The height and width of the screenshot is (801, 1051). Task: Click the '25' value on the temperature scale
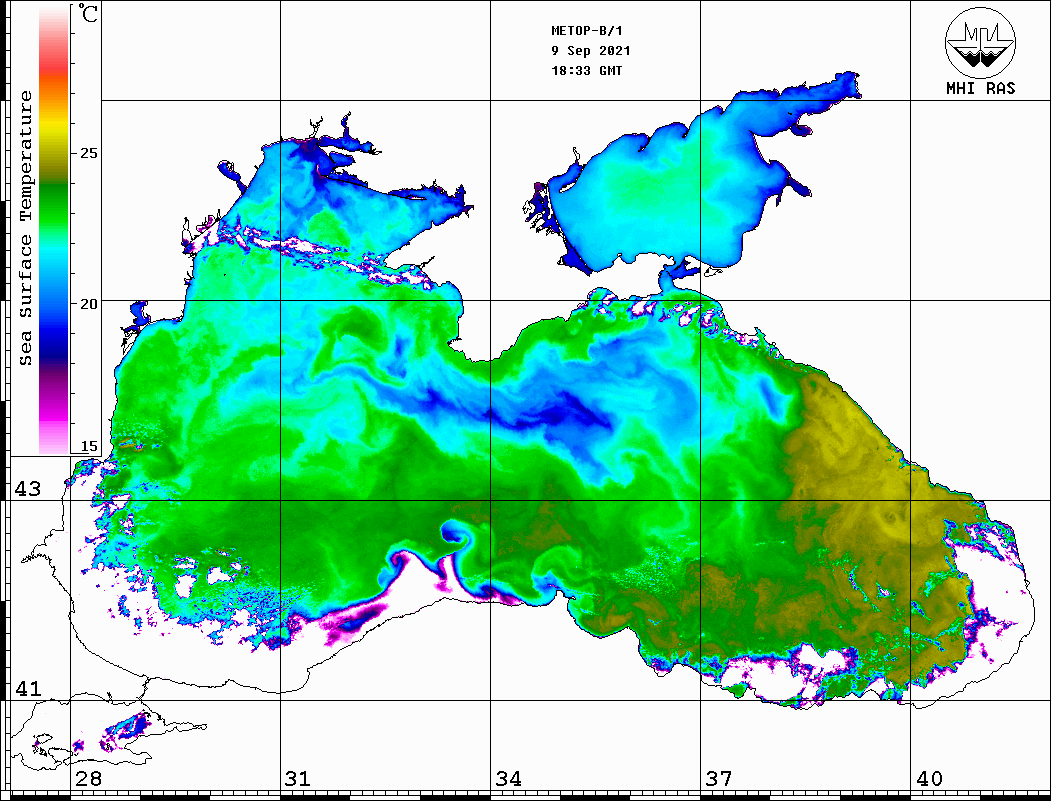tap(89, 153)
